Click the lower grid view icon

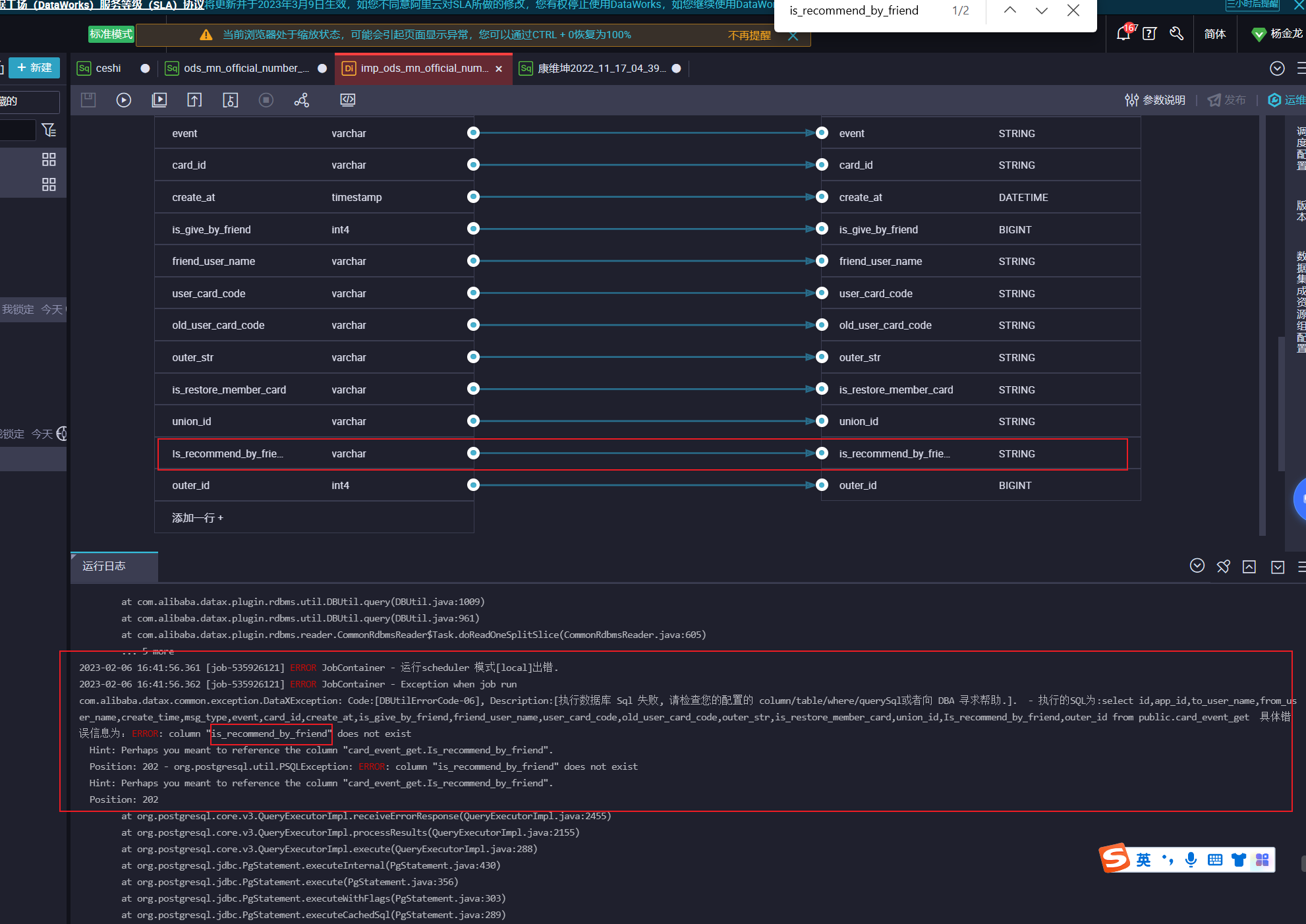[49, 185]
